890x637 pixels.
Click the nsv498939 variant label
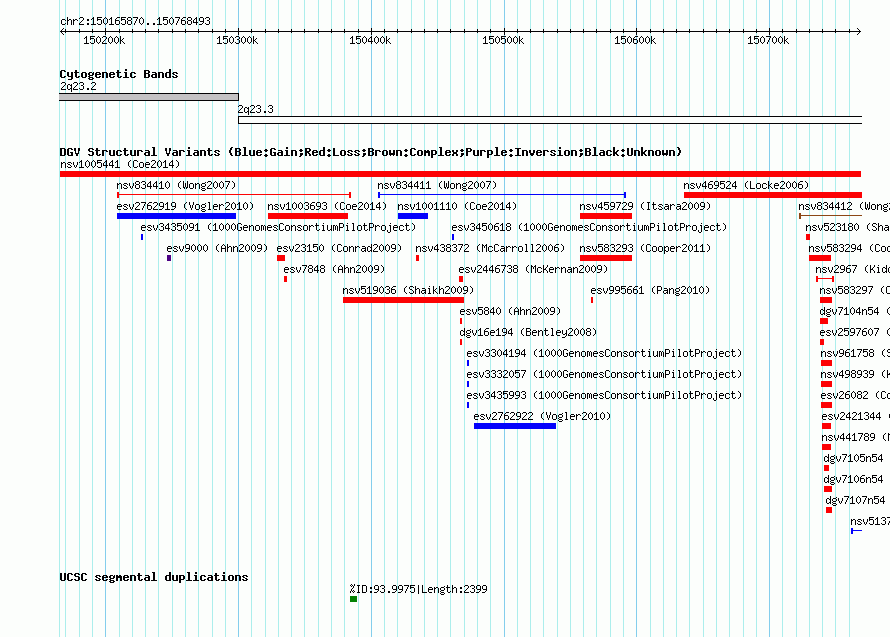[x=855, y=374]
